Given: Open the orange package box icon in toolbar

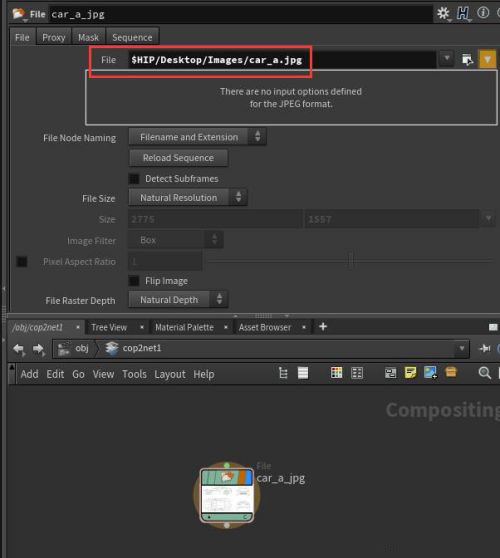Looking at the screenshot, I should [451, 372].
